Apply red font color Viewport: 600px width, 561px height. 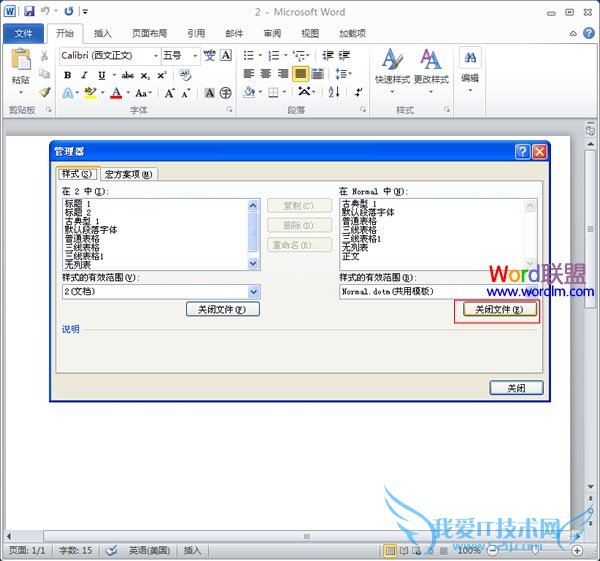point(116,93)
